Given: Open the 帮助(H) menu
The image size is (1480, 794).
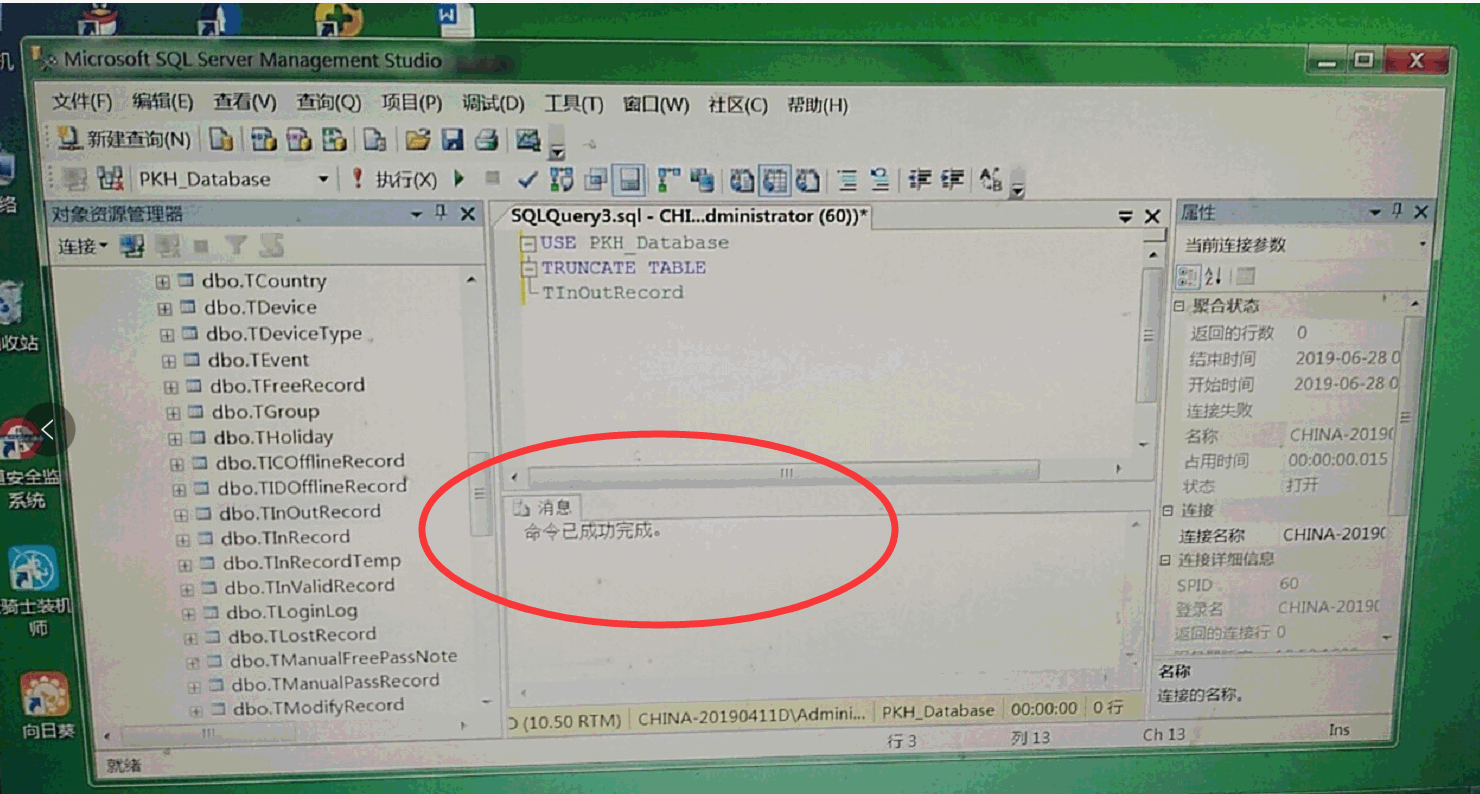Looking at the screenshot, I should (817, 105).
